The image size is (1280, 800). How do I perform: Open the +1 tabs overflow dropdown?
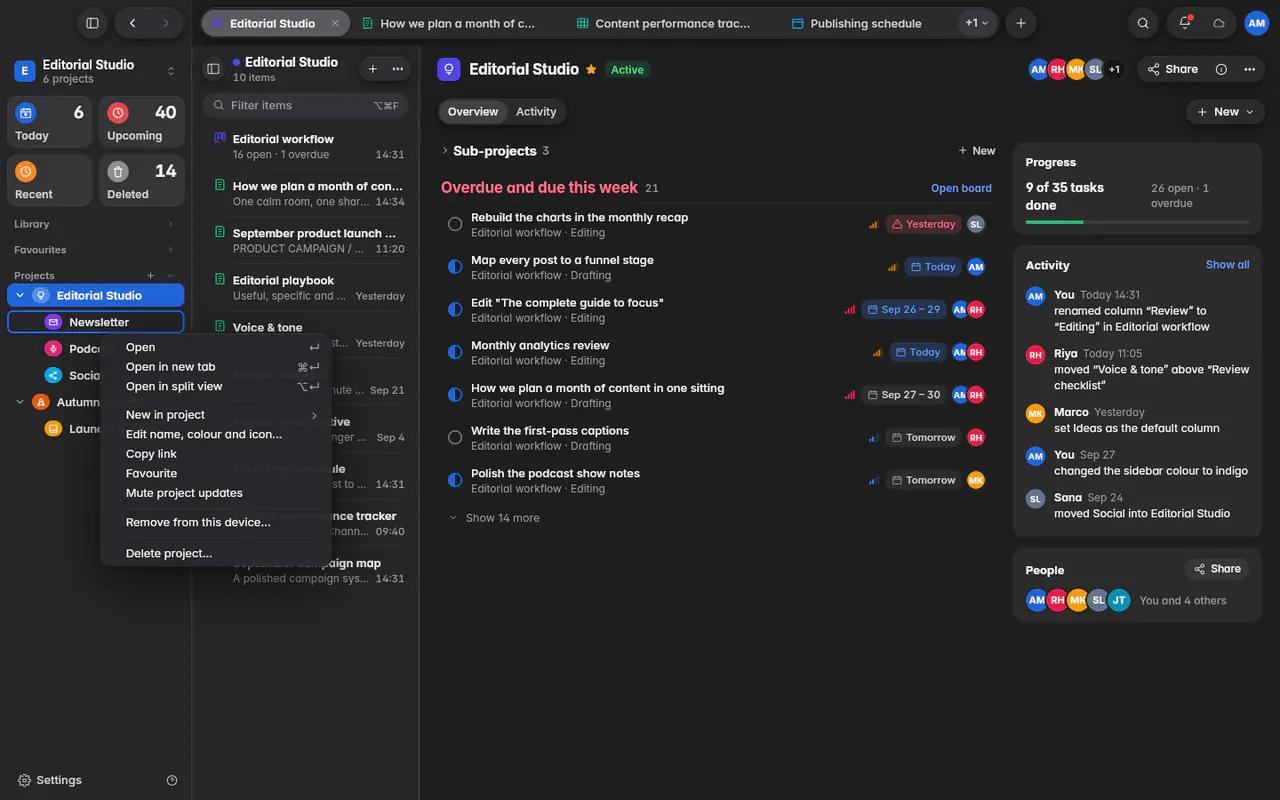click(x=976, y=23)
